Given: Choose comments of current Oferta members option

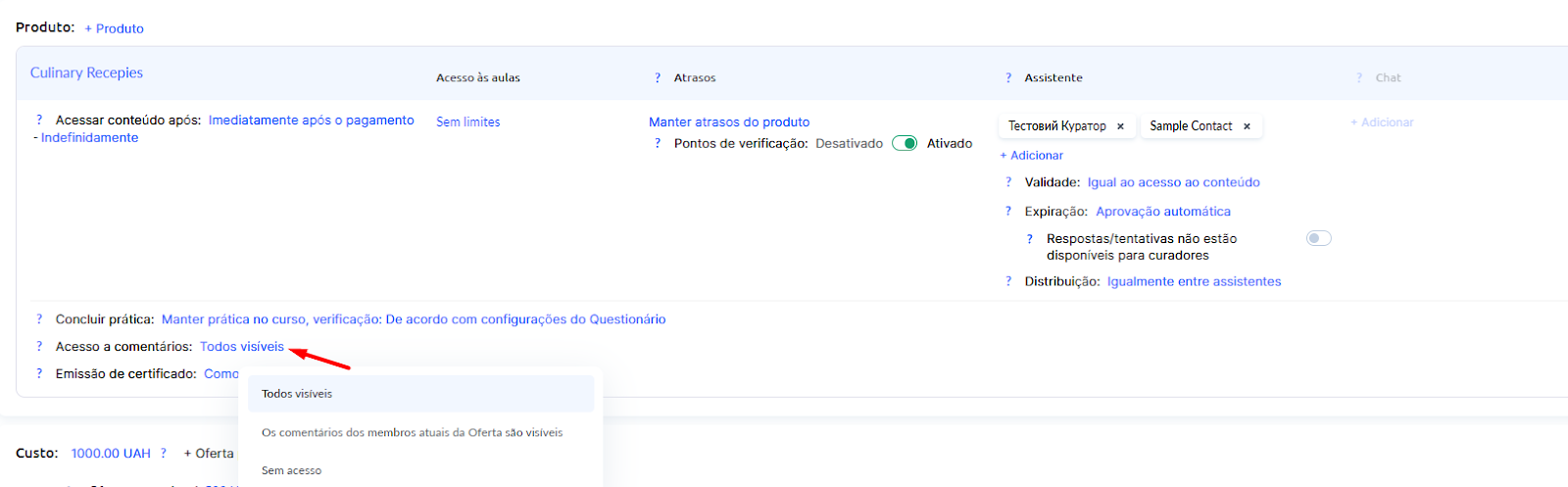Looking at the screenshot, I should point(412,433).
